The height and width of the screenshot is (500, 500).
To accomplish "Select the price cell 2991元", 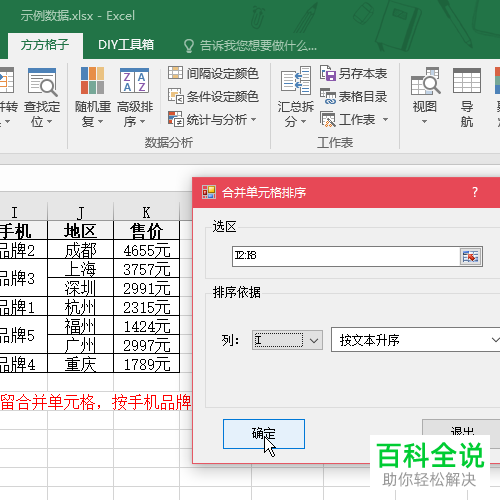I will click(147, 288).
